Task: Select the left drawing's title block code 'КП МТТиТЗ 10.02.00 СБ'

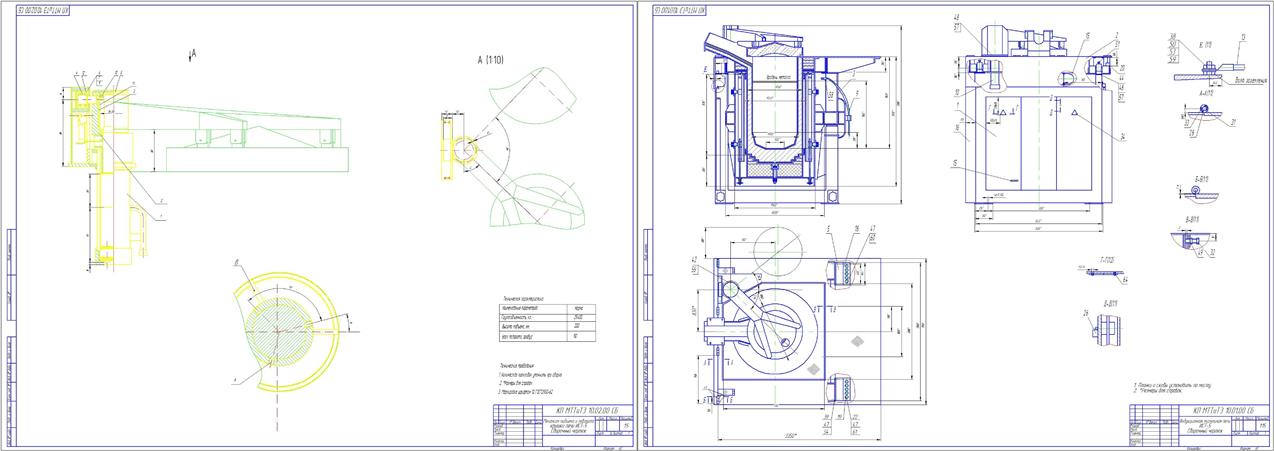Action: point(589,410)
